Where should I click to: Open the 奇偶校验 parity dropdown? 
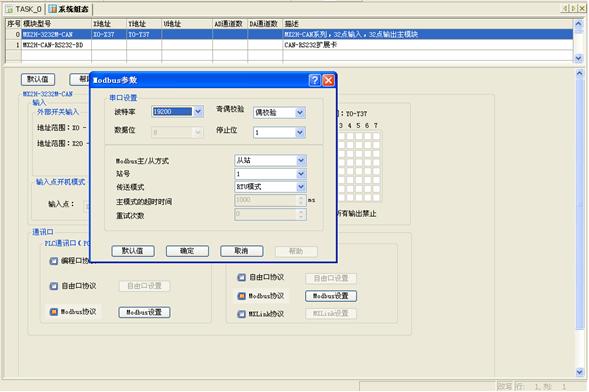(300, 112)
